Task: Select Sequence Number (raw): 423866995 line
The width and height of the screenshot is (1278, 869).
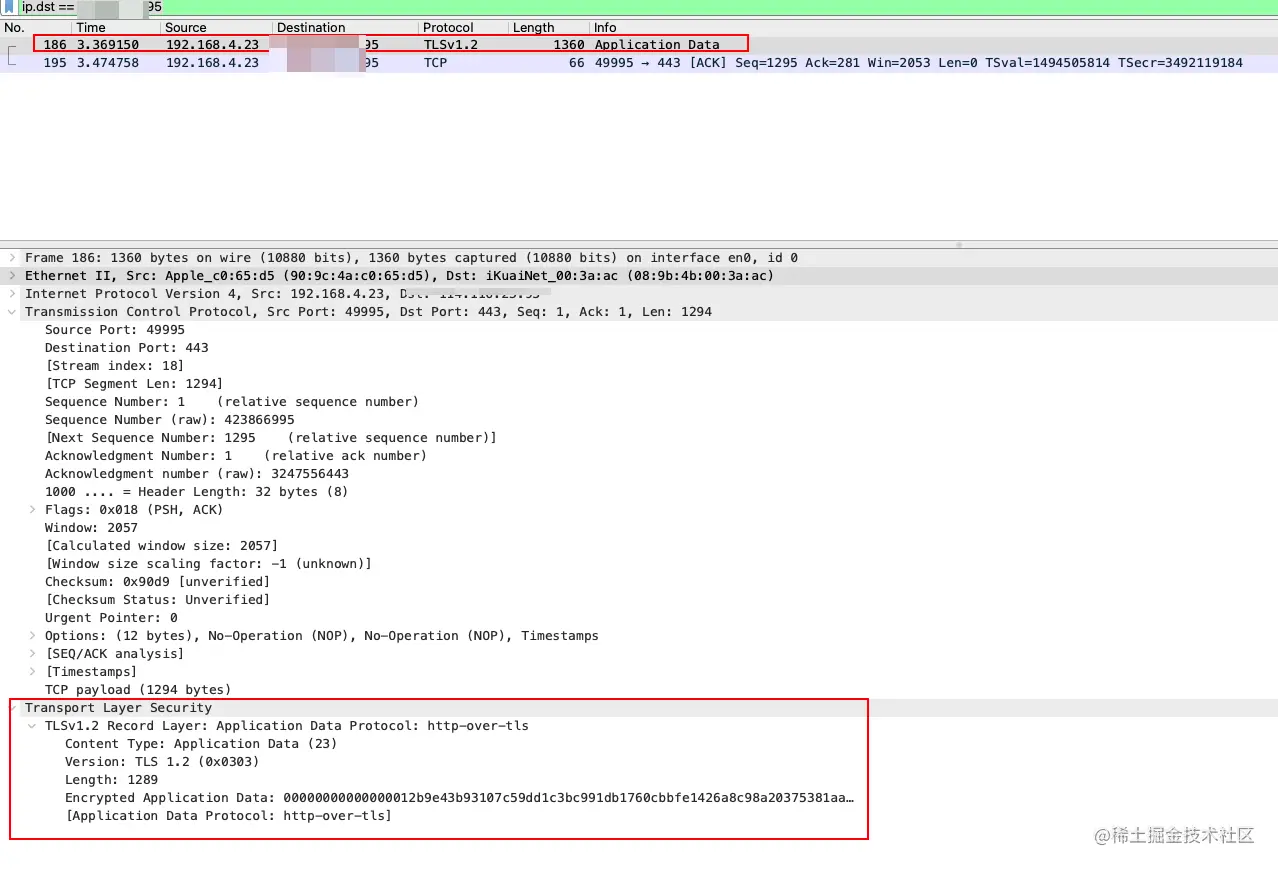Action: point(170,420)
